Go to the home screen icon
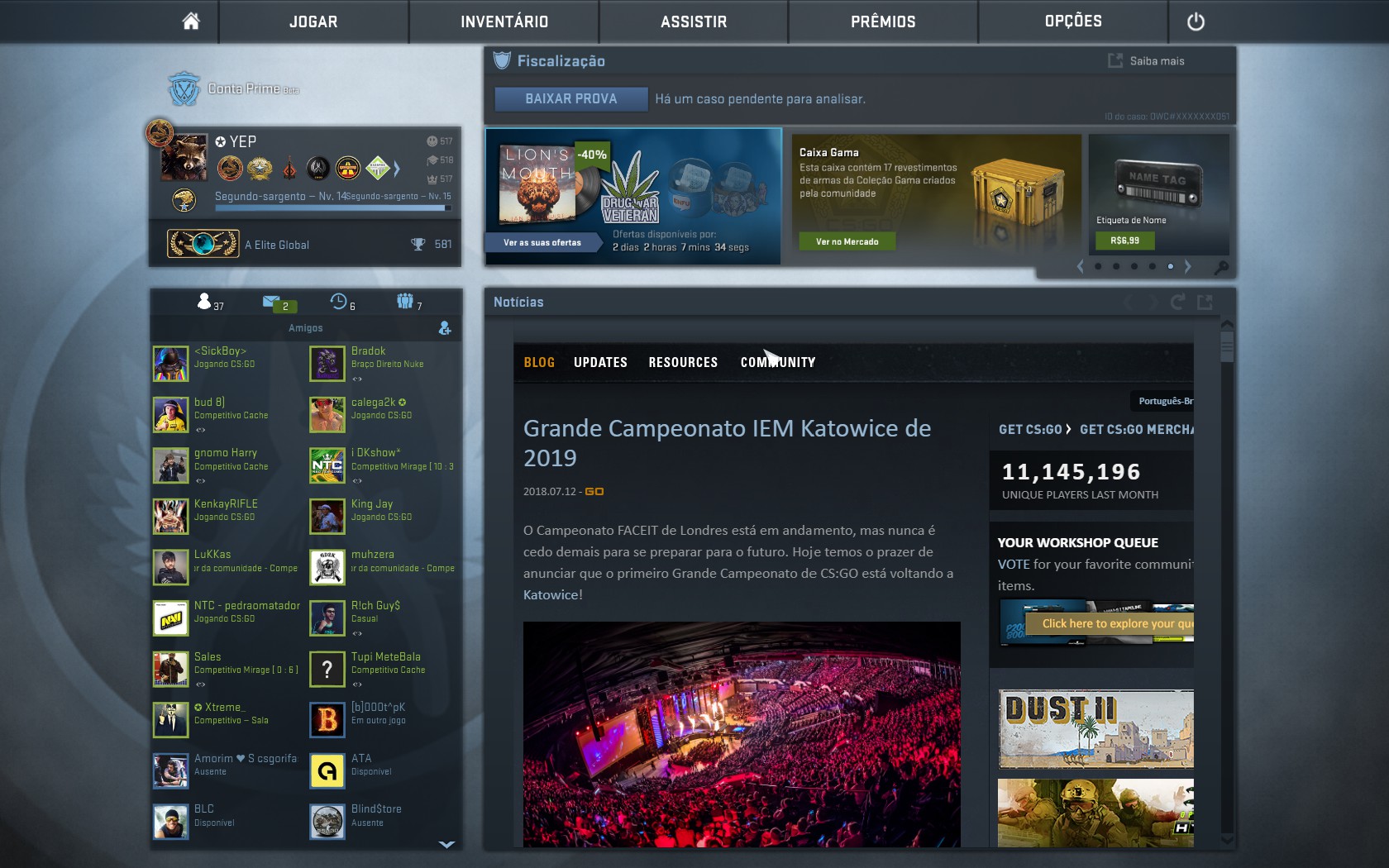The width and height of the screenshot is (1389, 868). (x=191, y=21)
